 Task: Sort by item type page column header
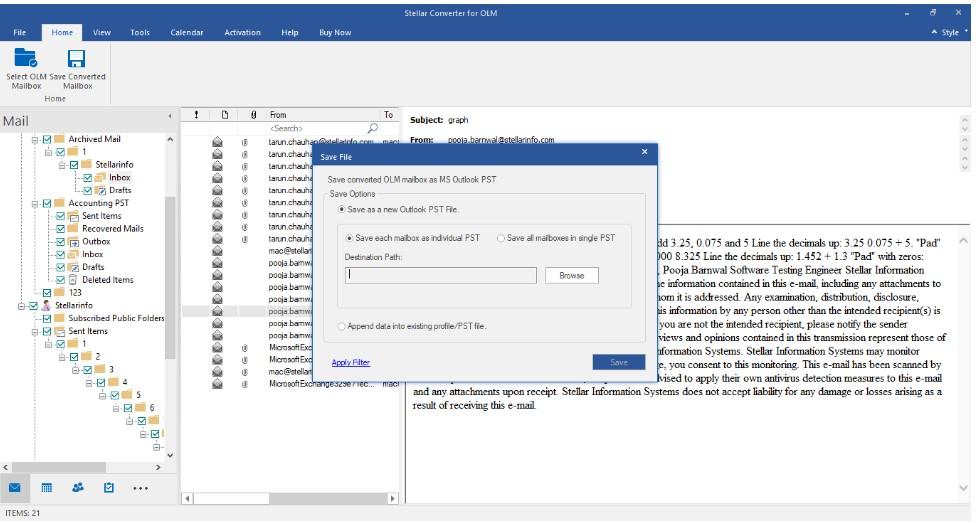tap(225, 115)
